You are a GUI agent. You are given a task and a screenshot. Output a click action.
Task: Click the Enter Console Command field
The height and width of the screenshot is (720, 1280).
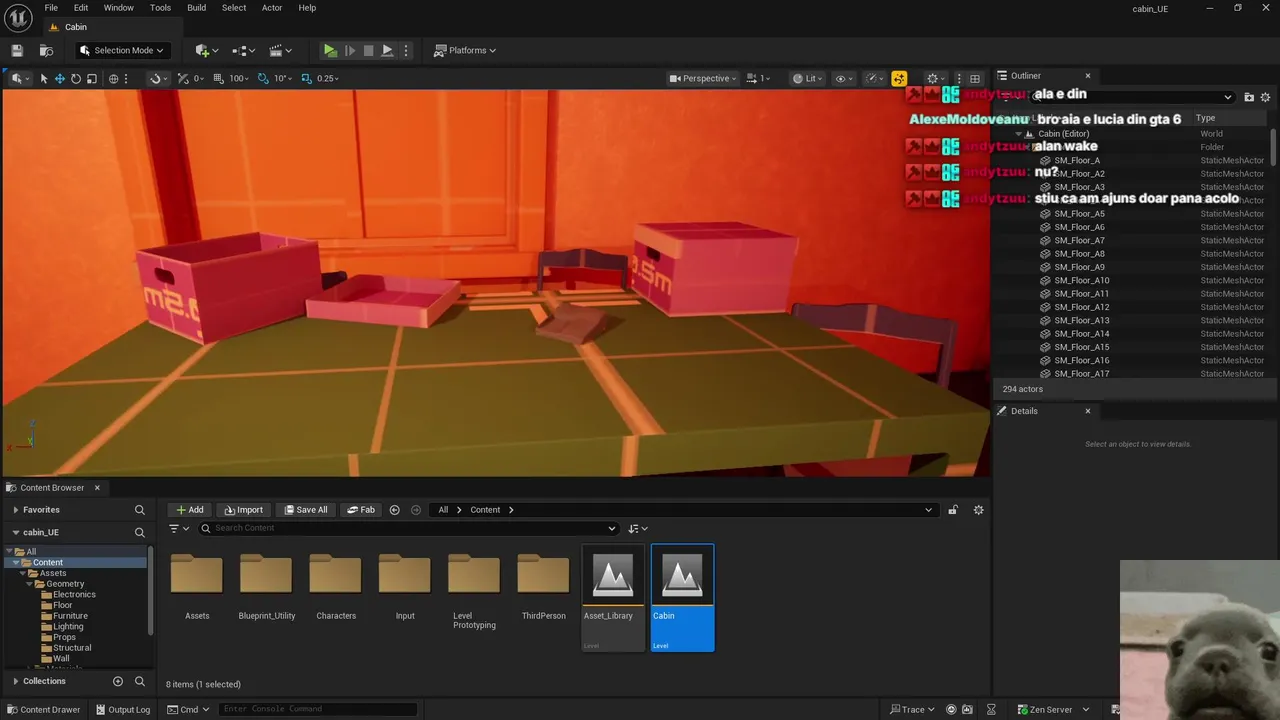tap(318, 709)
